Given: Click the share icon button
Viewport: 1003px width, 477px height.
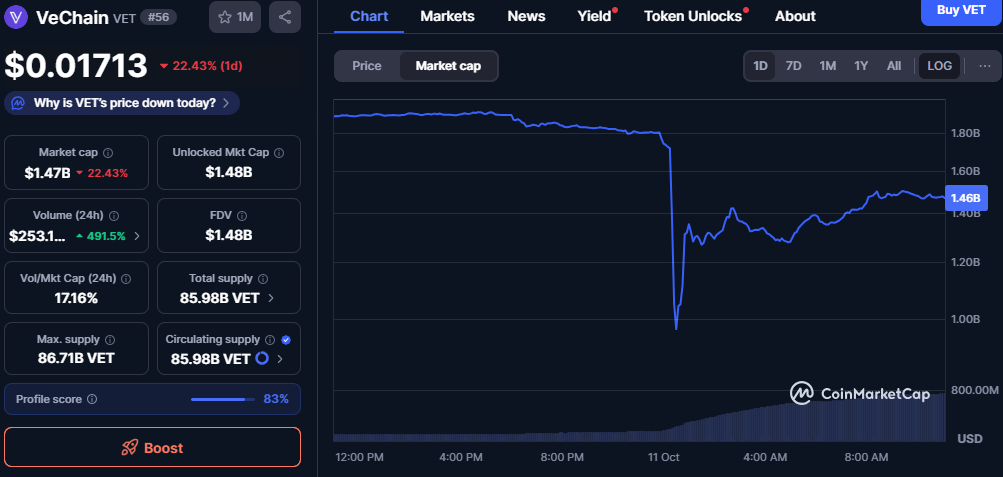Looking at the screenshot, I should [x=285, y=17].
